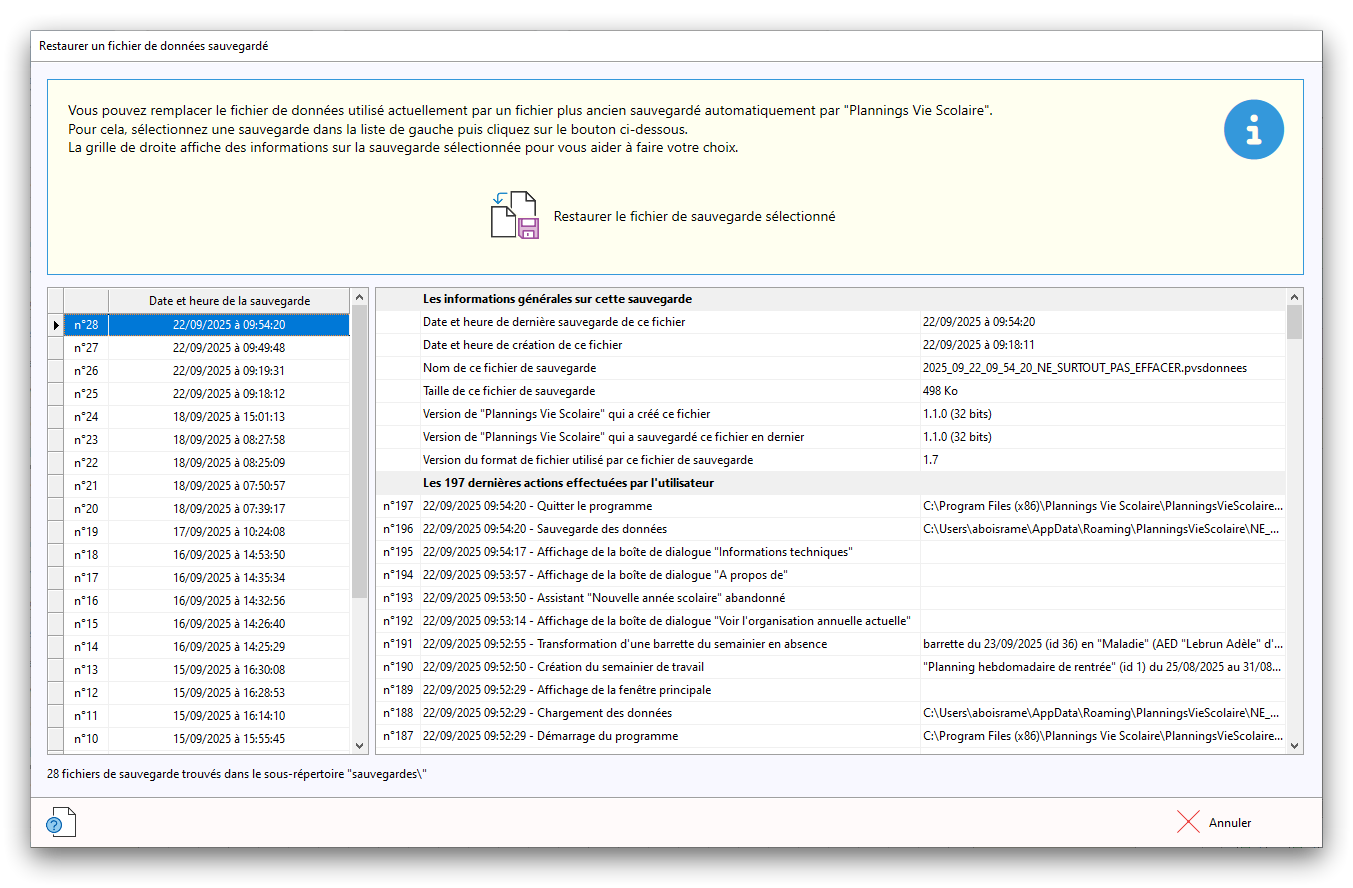The height and width of the screenshot is (888, 1353).
Task: Select action n°197 Quitter le programme row
Action: point(670,506)
